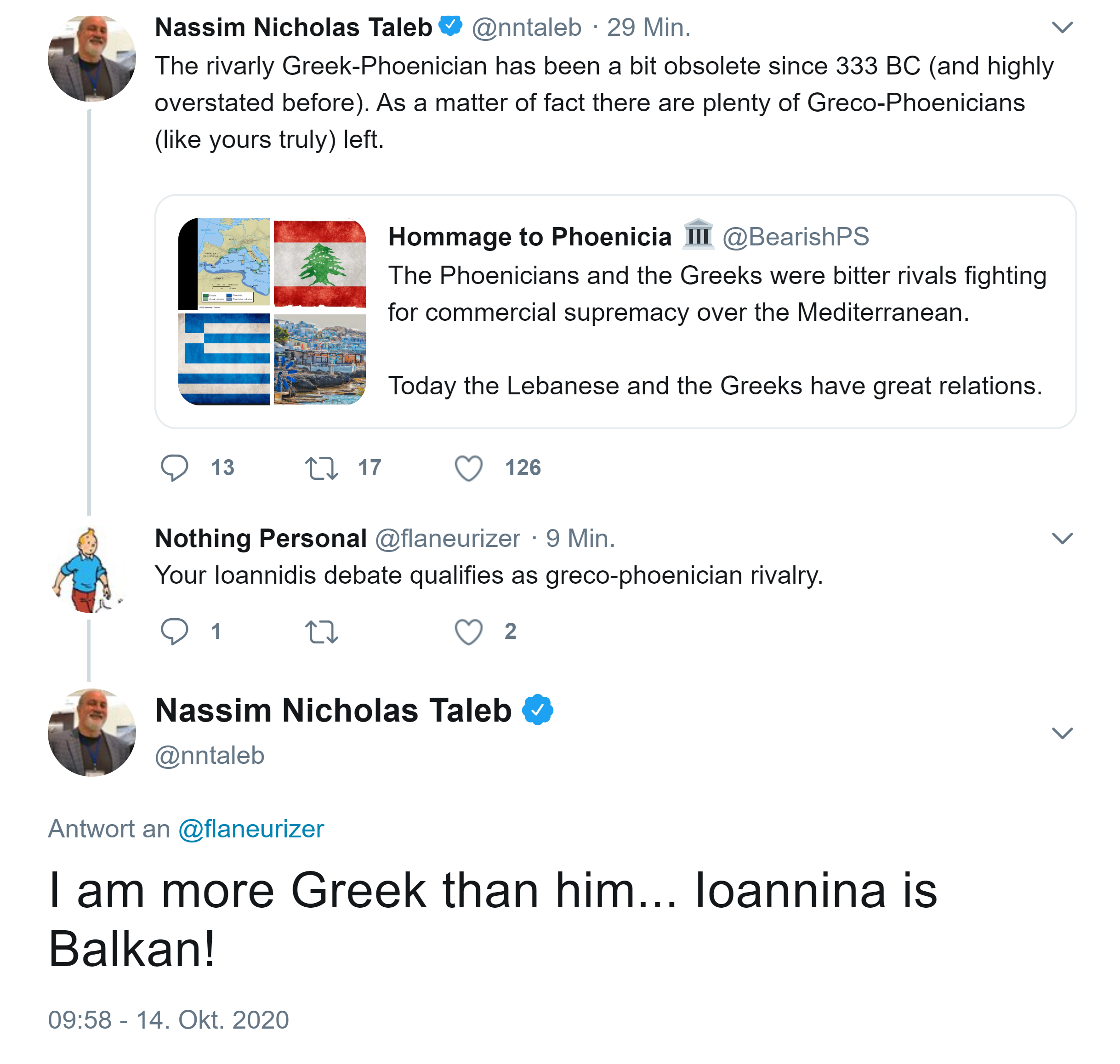1120x1064 pixels.
Task: Open Taleb's avatar on the main reply
Action: click(92, 732)
